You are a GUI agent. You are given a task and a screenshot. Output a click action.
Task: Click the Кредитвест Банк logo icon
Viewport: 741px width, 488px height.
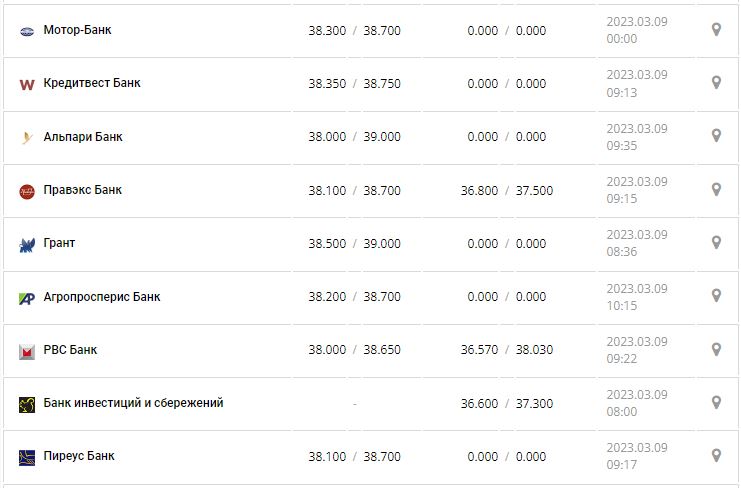pos(27,84)
